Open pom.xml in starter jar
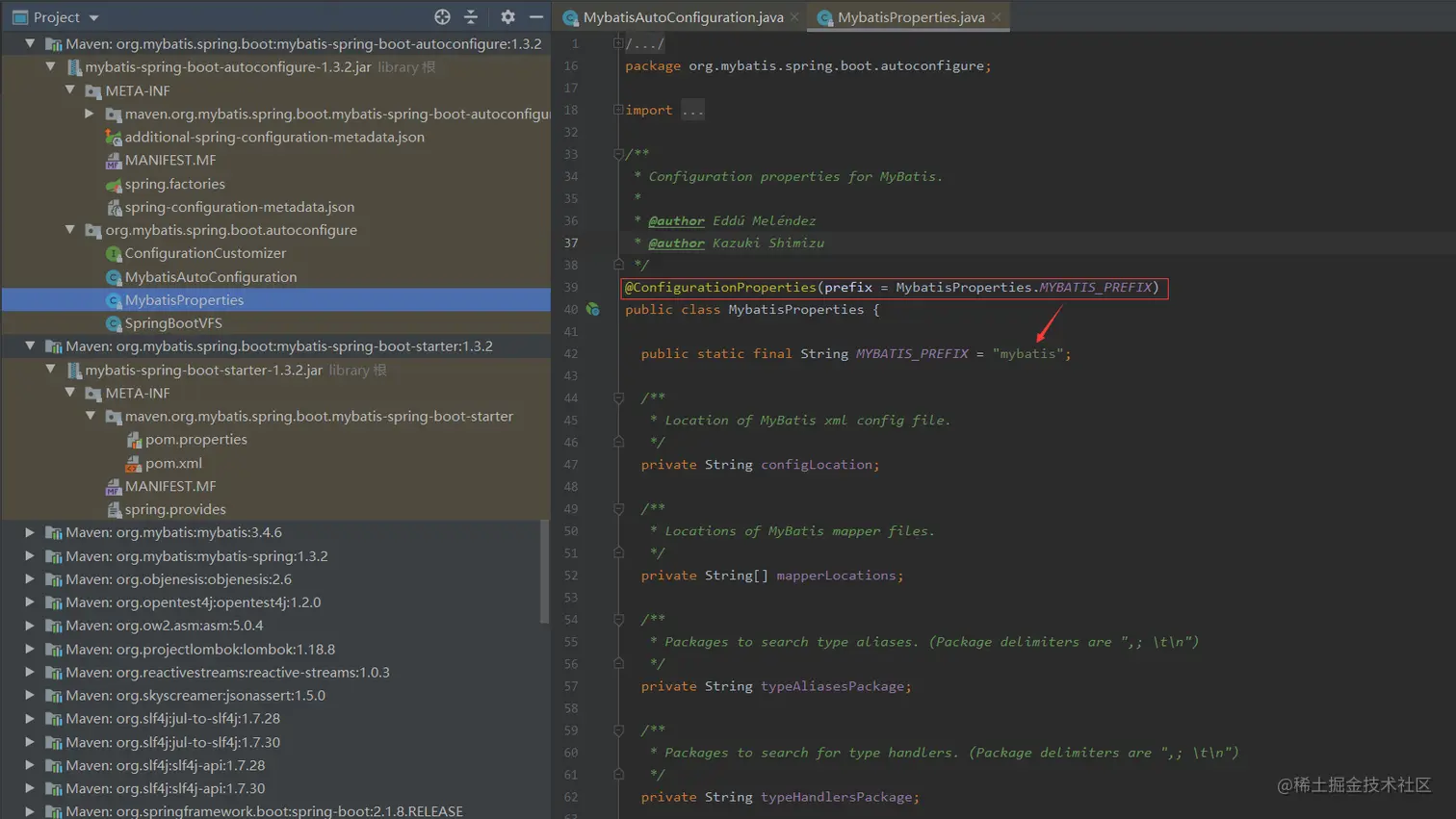 pos(173,463)
